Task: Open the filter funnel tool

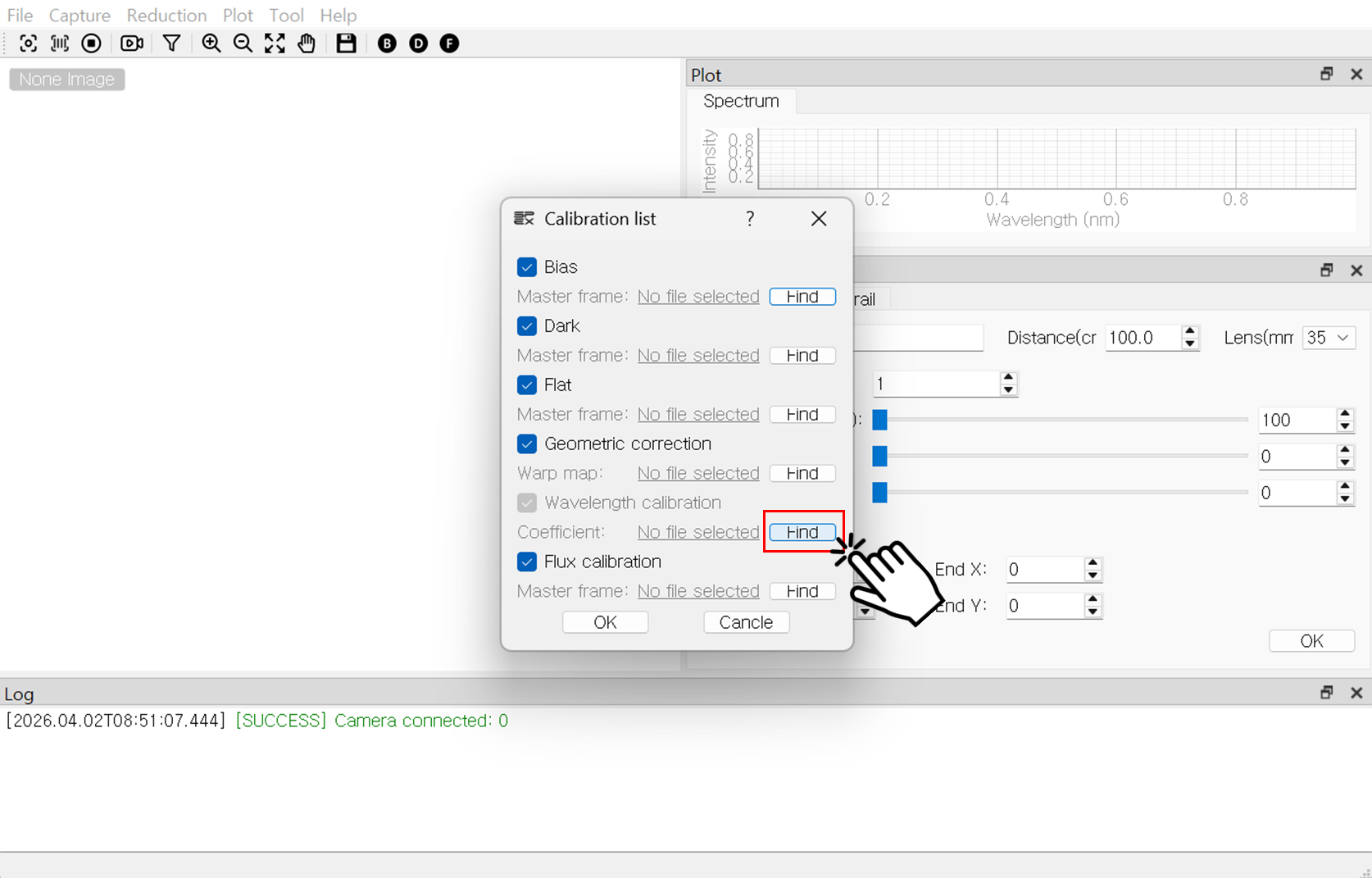Action: pyautogui.click(x=171, y=43)
